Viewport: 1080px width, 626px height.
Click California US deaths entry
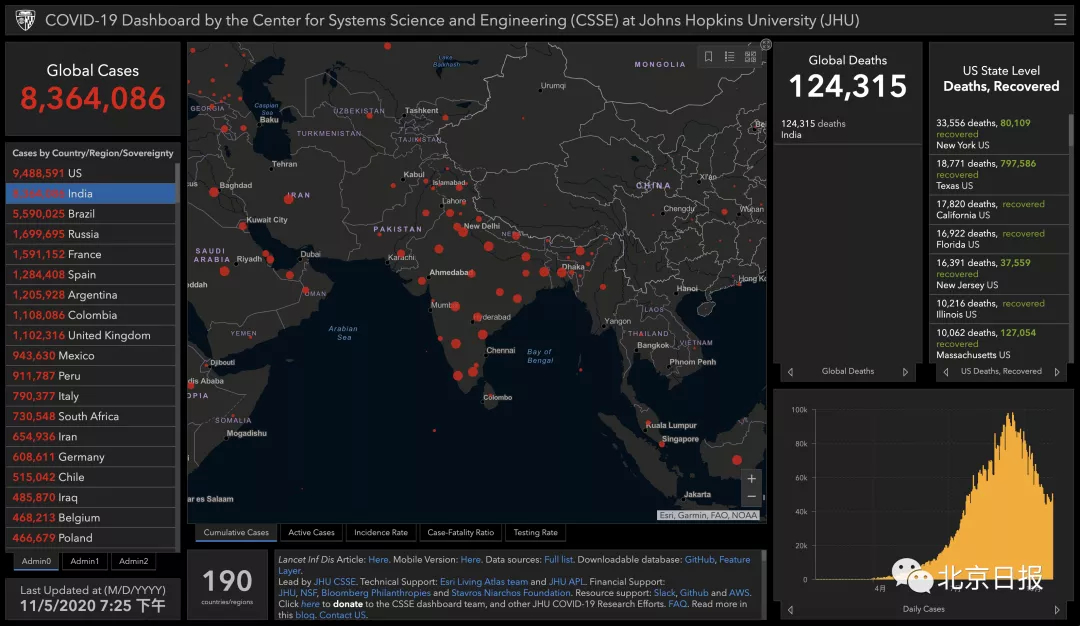coord(999,209)
